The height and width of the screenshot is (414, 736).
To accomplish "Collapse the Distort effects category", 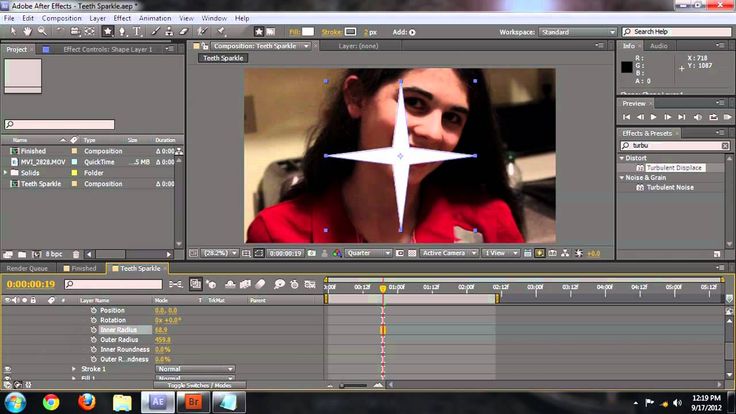I will coord(622,158).
